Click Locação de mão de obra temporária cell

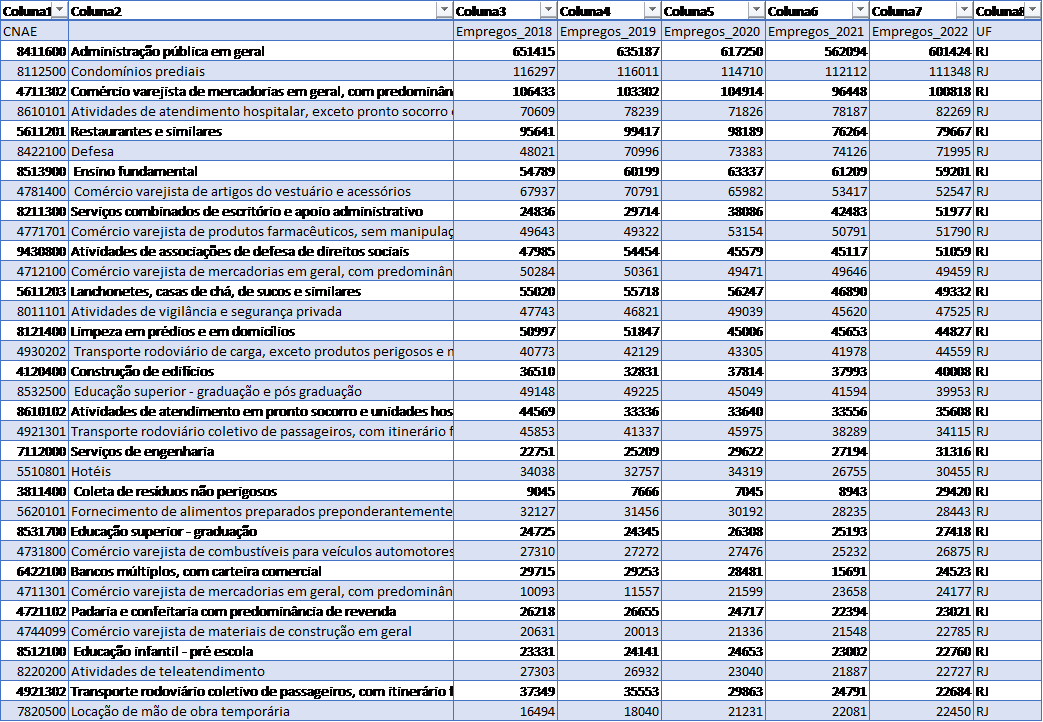[260, 712]
